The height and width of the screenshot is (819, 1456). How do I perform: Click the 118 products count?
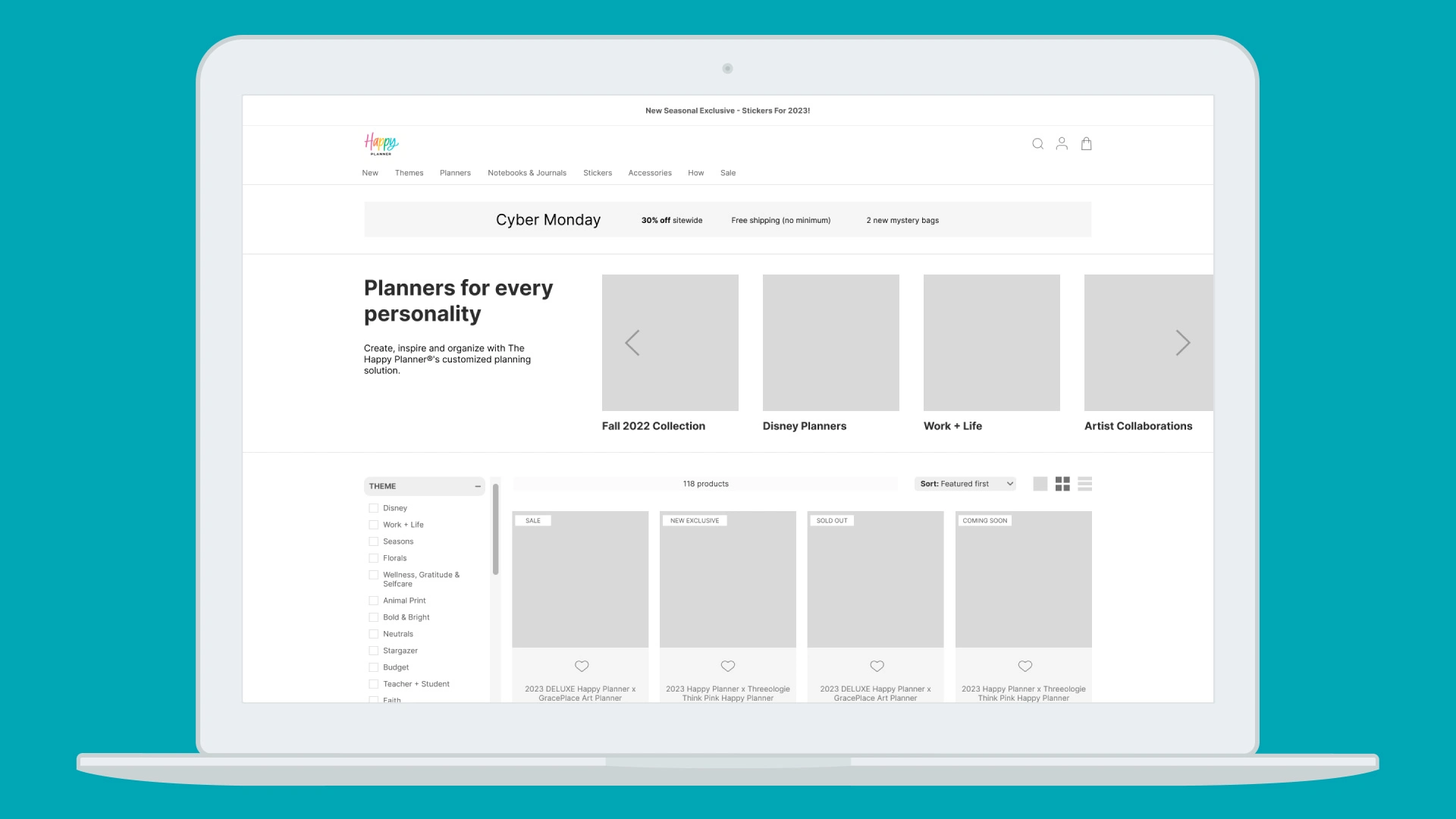pyautogui.click(x=706, y=484)
